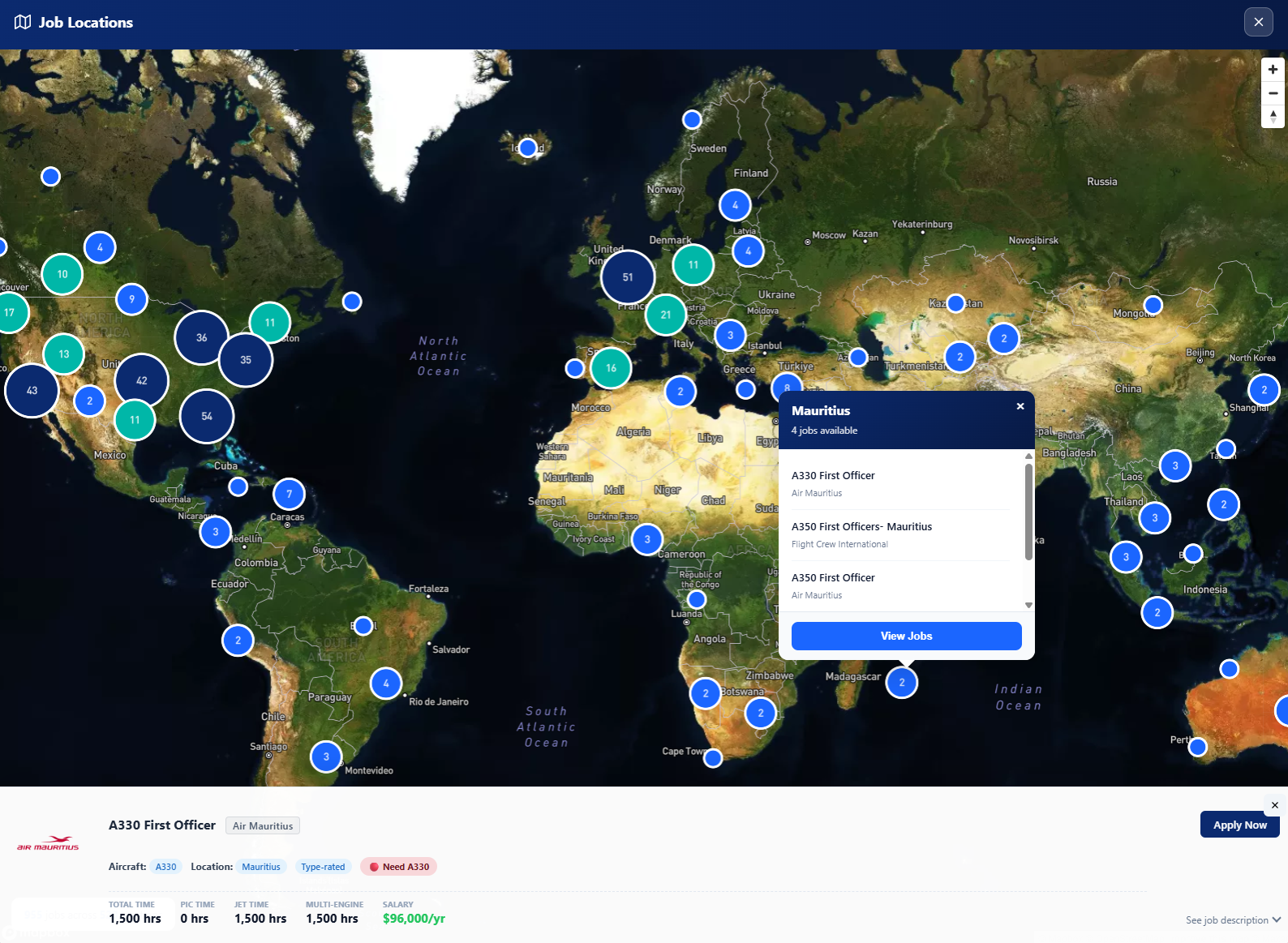1288x943 pixels.
Task: Click the Apply Now button
Action: [1239, 825]
